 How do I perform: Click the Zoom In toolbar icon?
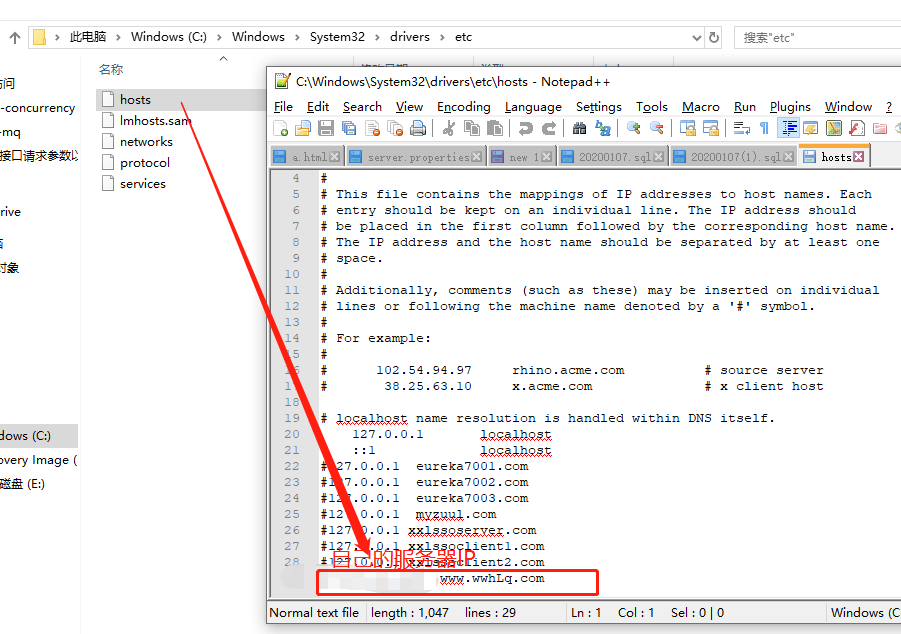pos(634,128)
